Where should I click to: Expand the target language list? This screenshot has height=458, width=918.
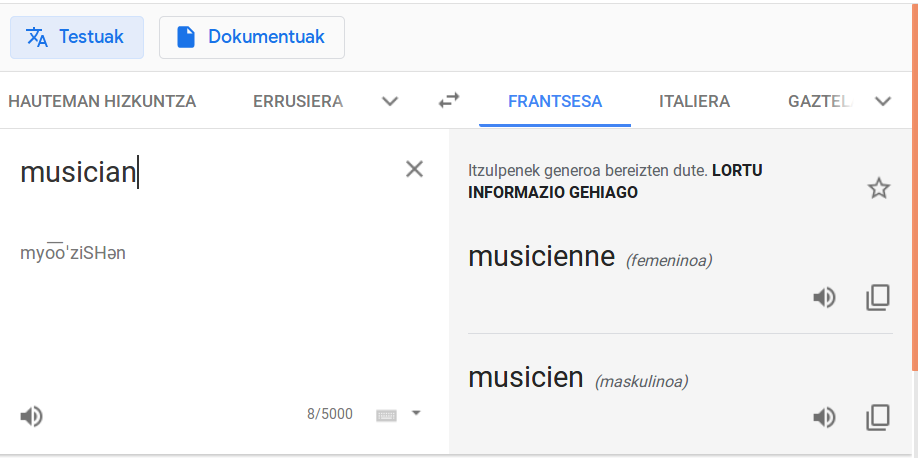pyautogui.click(x=883, y=101)
